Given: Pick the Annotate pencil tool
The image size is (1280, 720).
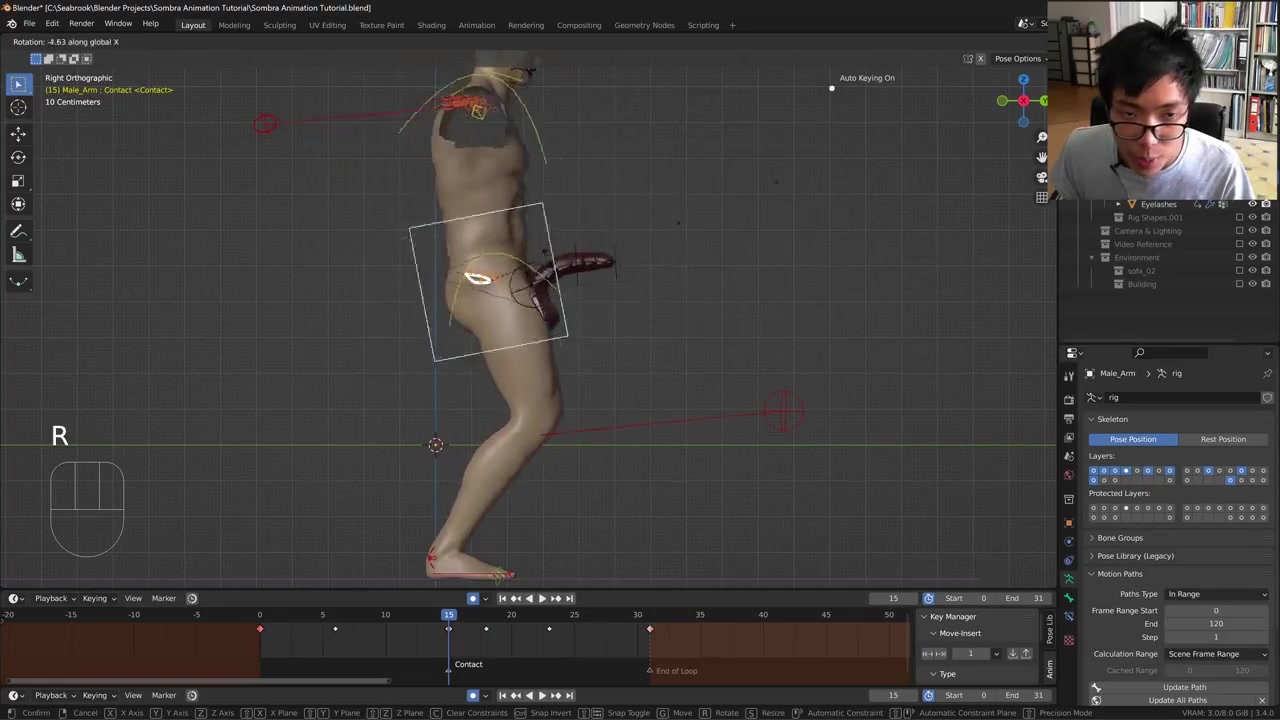Looking at the screenshot, I should [x=18, y=231].
